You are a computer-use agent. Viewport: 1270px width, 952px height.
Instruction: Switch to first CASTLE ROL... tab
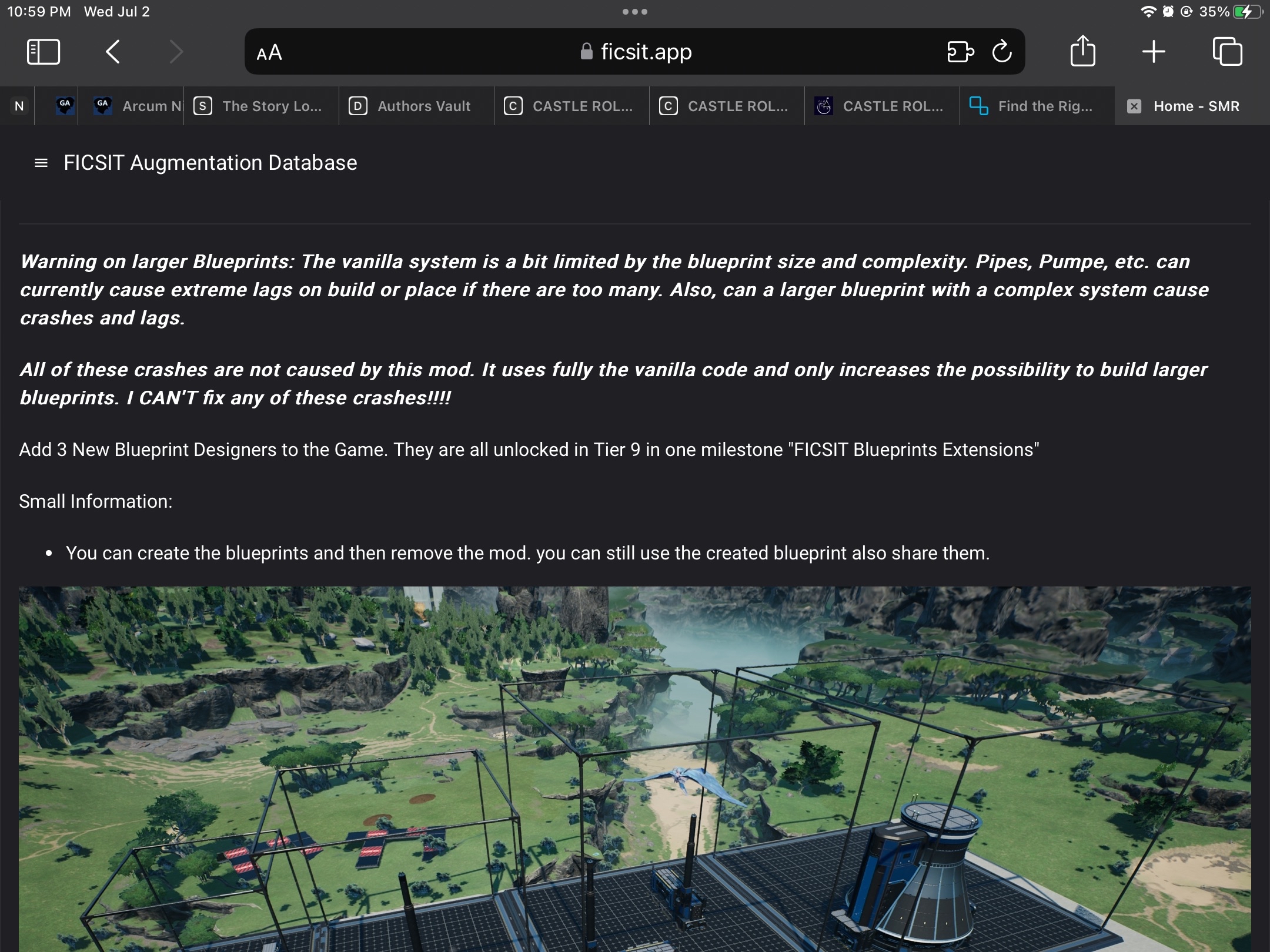[x=571, y=106]
